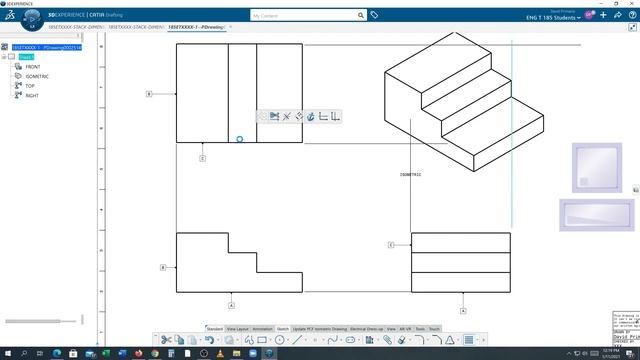640x360 pixels.
Task: Collapse the Sheet.1 tree node
Action: 4,57
